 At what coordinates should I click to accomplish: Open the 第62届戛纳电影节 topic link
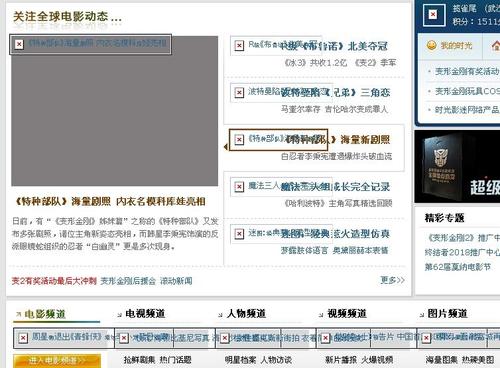[x=458, y=267]
